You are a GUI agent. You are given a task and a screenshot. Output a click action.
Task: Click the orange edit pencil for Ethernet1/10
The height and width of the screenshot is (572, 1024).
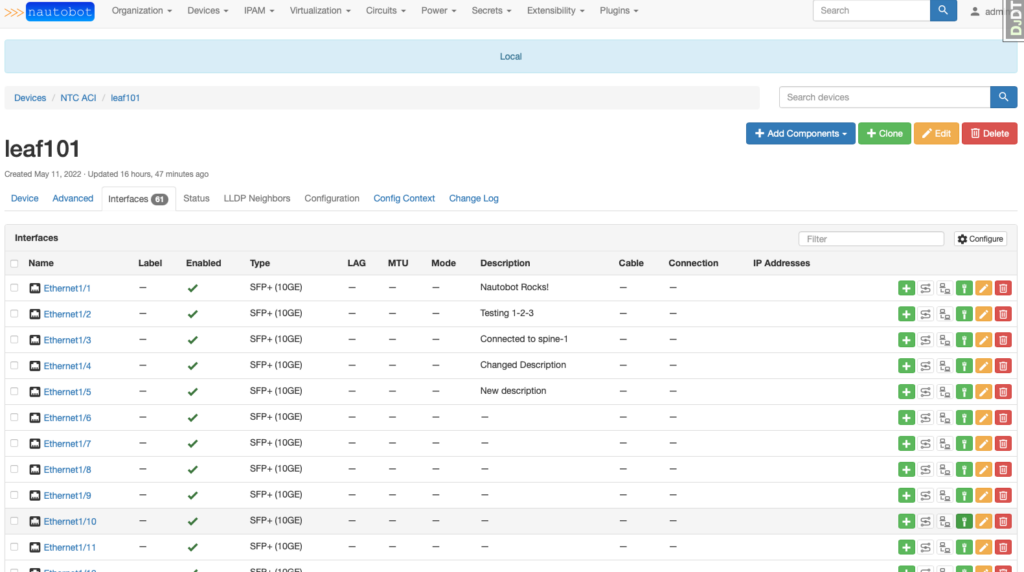coord(984,521)
